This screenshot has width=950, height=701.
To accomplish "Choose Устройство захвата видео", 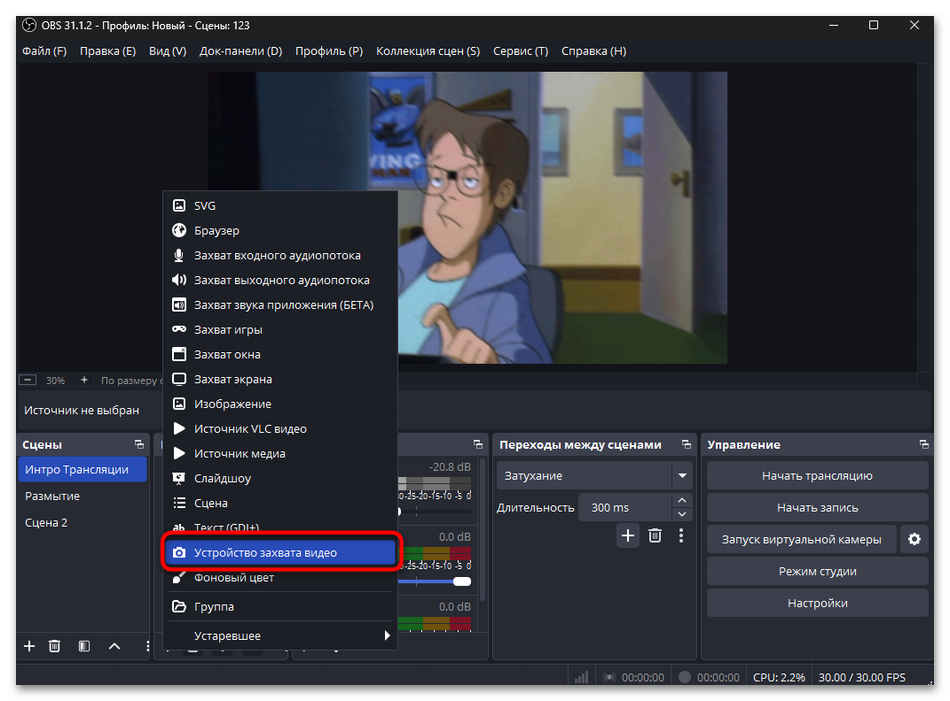I will point(280,553).
